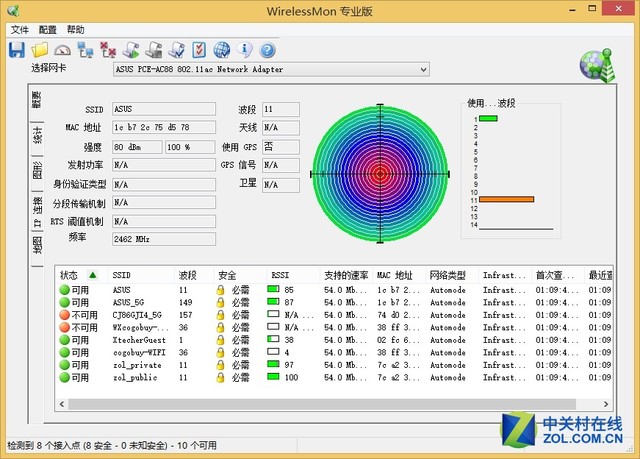The width and height of the screenshot is (640, 459).
Task: Open the 帮助 menu
Action: coord(76,30)
